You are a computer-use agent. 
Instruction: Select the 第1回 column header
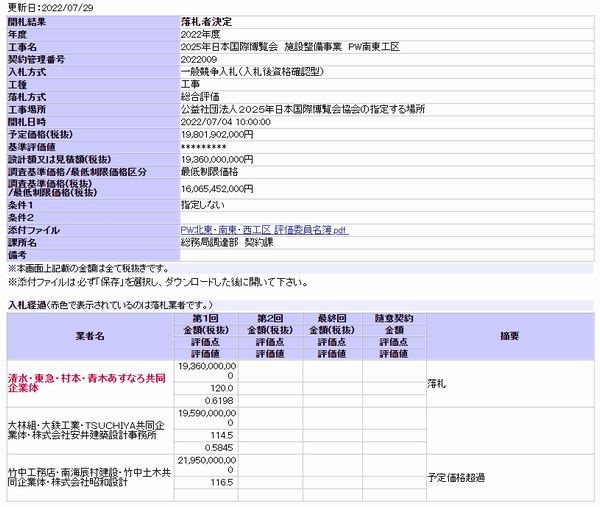(x=205, y=318)
